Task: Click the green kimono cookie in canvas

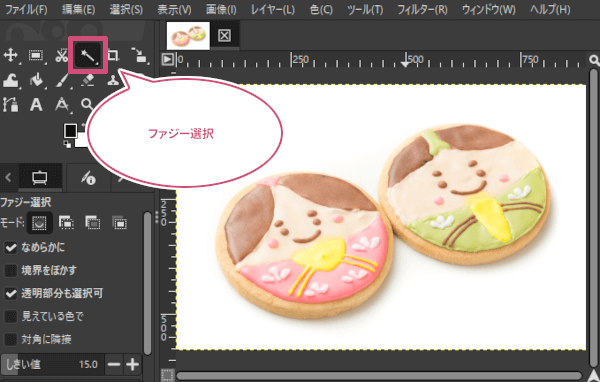Action: (x=465, y=194)
